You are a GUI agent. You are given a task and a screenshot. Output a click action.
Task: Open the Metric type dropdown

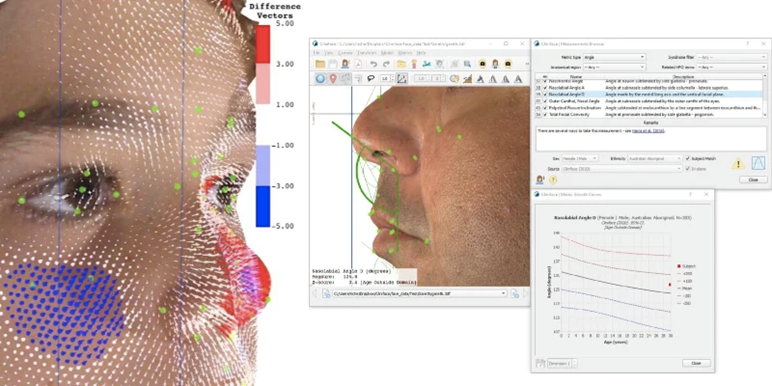tap(614, 57)
